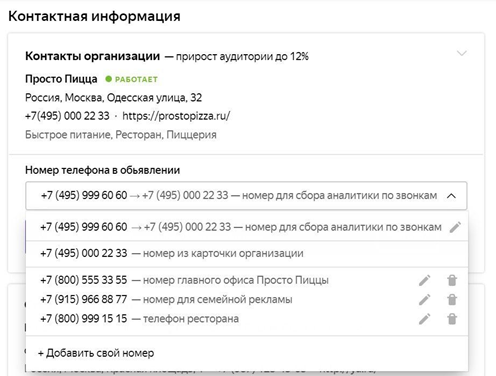The image size is (496, 376).
Task: Edit the call analytics number entry
Action: point(455,227)
